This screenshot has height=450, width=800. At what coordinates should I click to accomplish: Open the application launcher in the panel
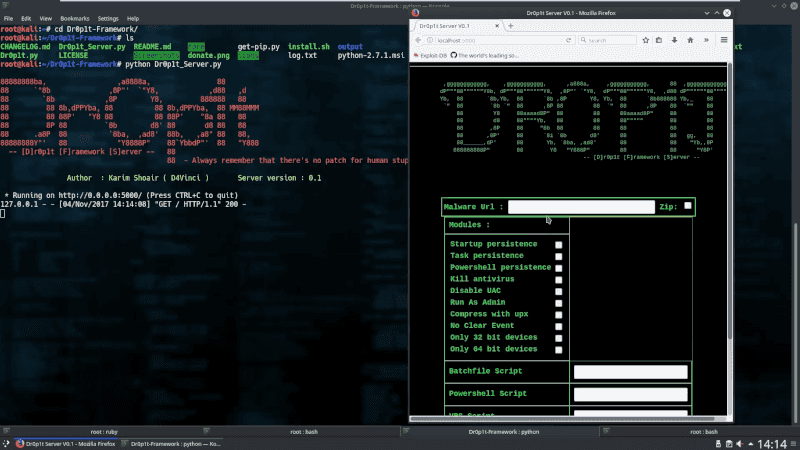point(6,444)
